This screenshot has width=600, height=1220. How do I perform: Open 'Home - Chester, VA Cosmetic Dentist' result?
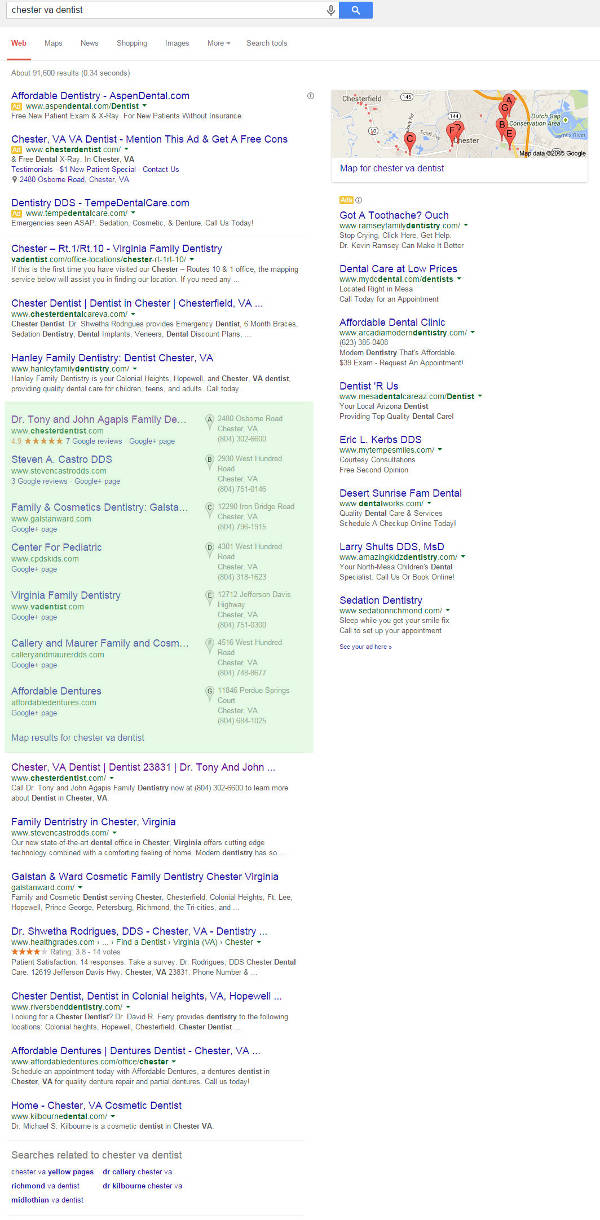coord(96,1105)
